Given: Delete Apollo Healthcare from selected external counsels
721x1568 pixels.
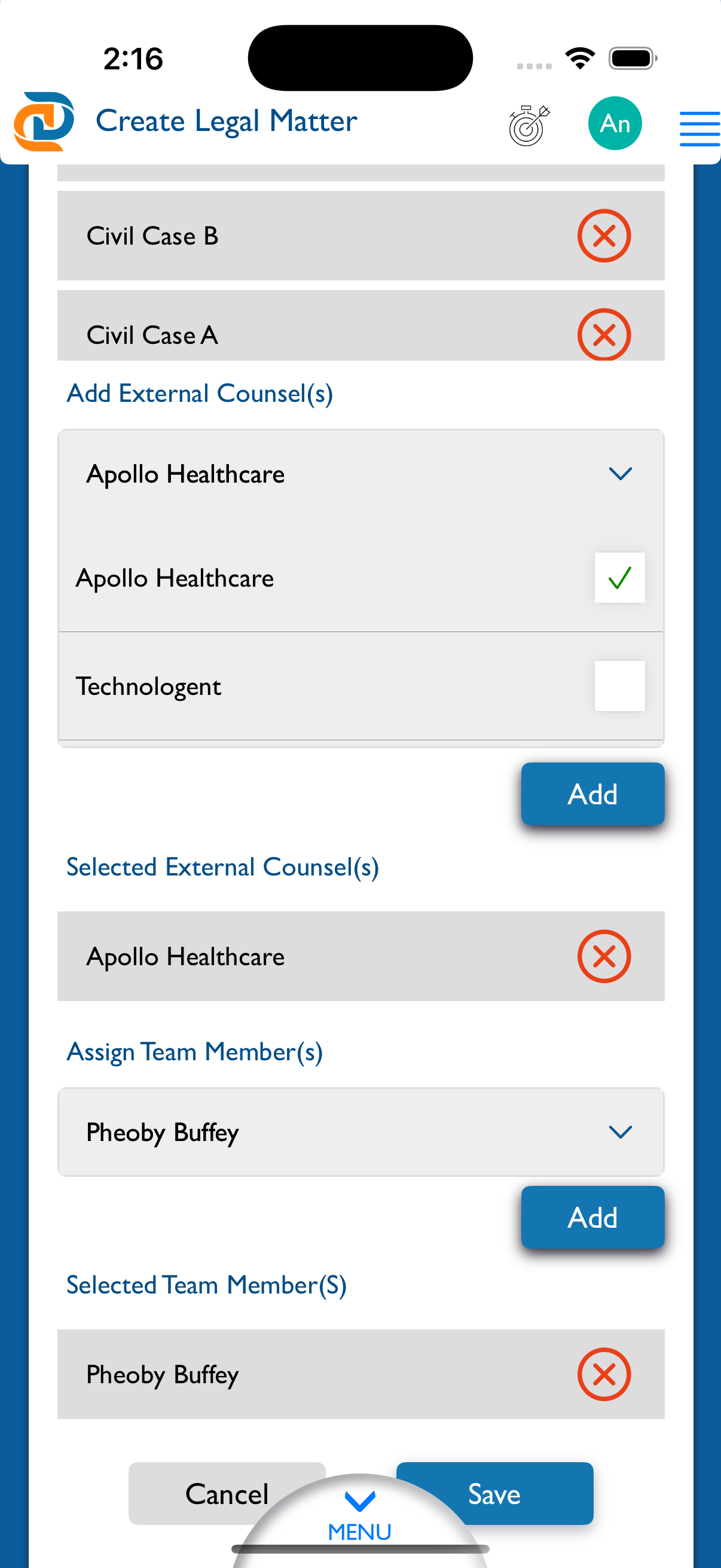Looking at the screenshot, I should [604, 956].
